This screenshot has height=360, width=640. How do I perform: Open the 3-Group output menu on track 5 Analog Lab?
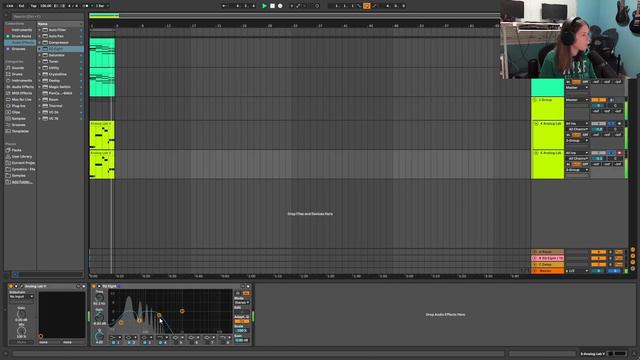[577, 170]
